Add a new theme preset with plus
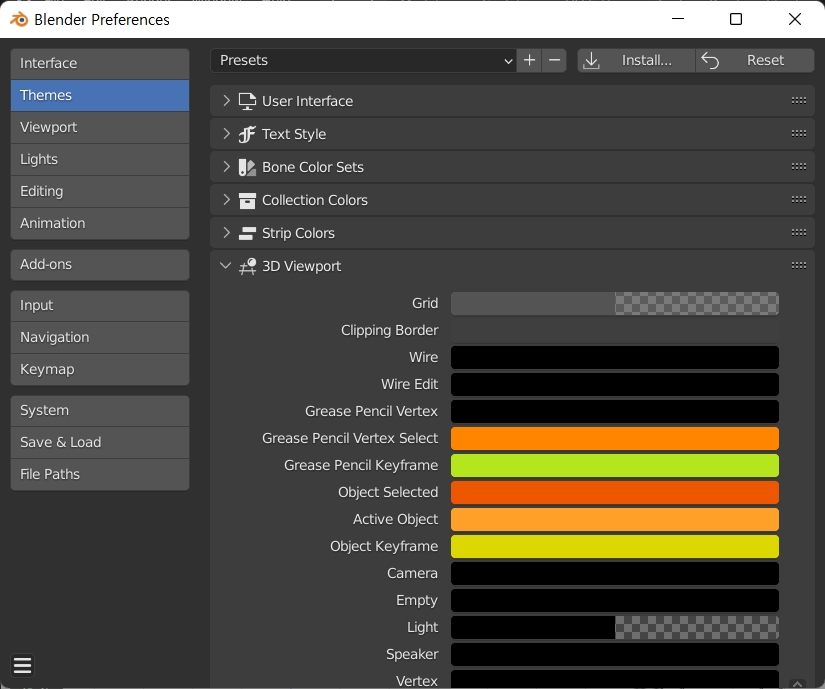Viewport: 825px width, 689px height. (529, 60)
